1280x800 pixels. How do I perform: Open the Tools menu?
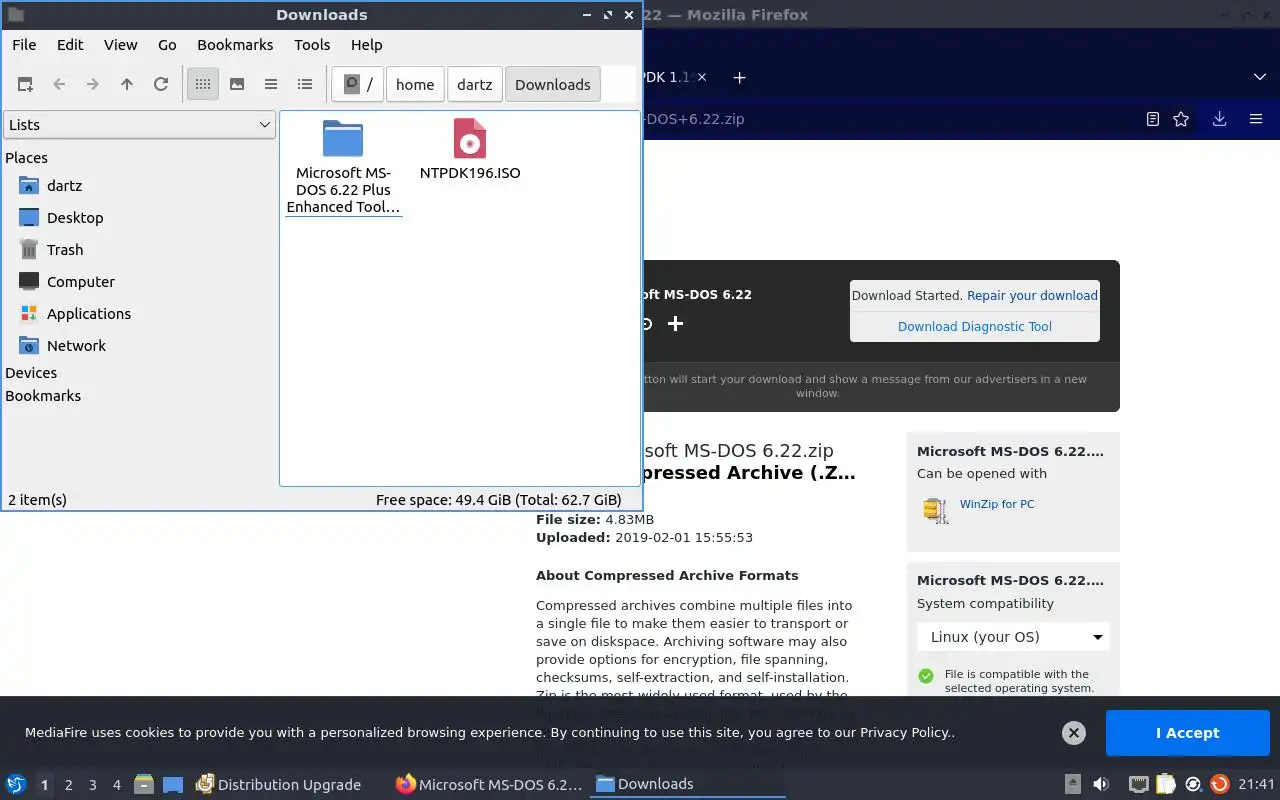pos(312,45)
